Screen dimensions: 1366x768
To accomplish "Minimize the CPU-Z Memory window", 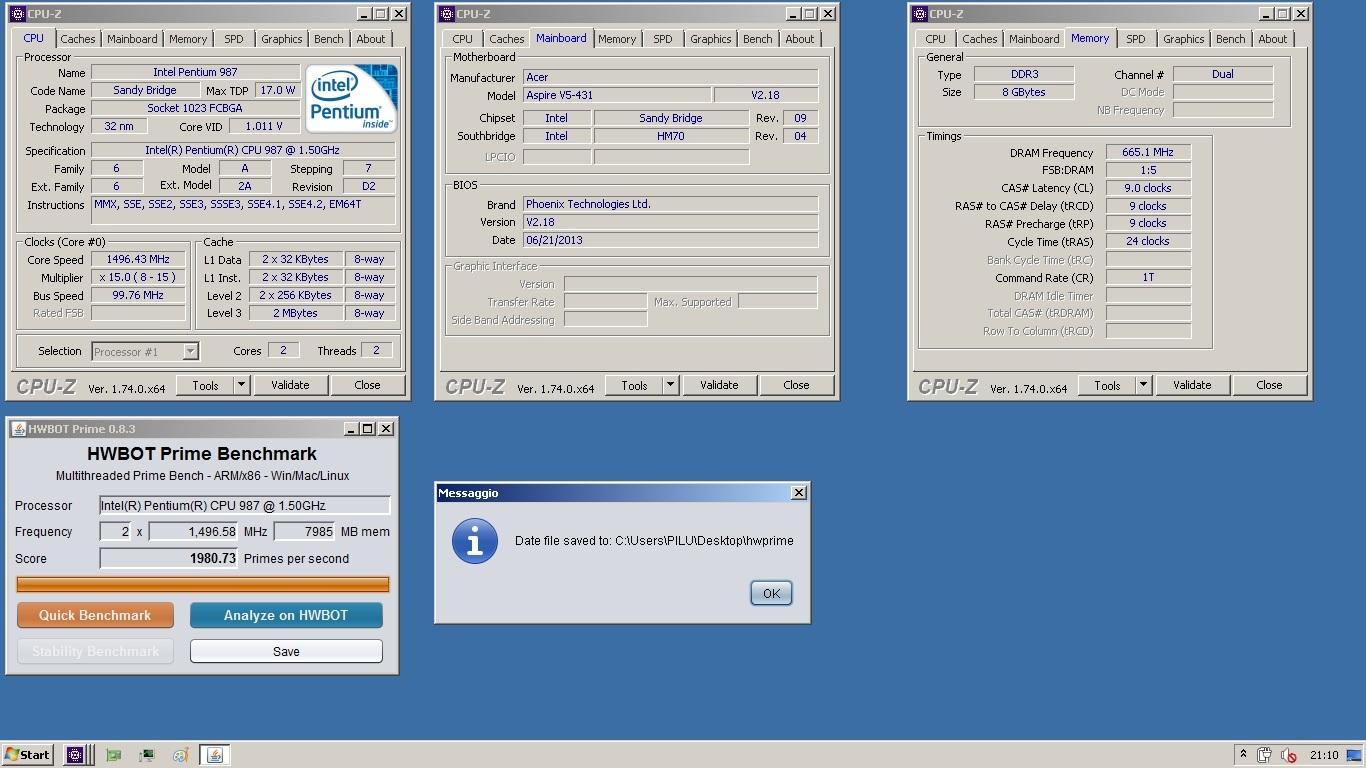I will tap(1266, 14).
